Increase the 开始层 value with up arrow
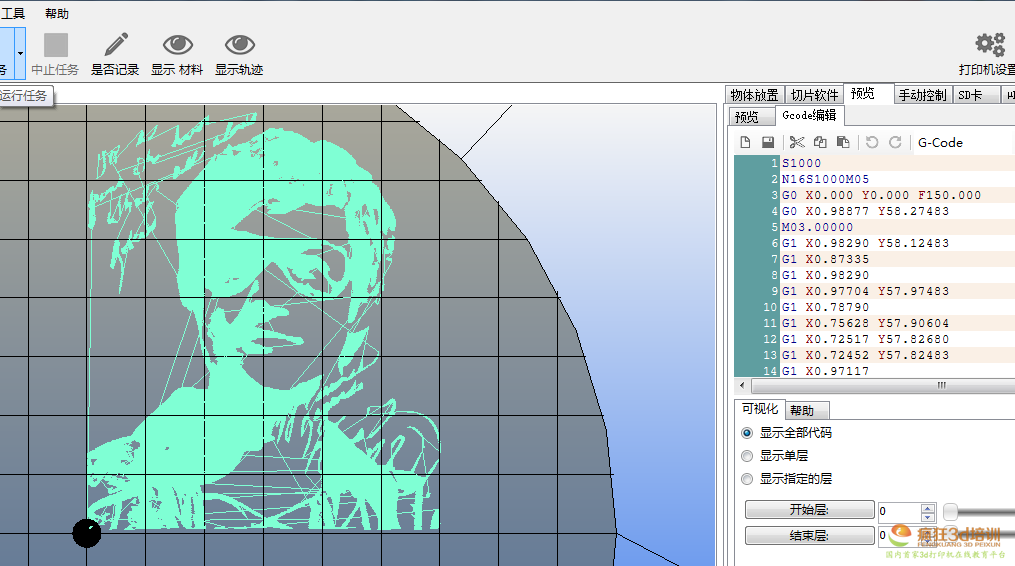 pyautogui.click(x=928, y=506)
